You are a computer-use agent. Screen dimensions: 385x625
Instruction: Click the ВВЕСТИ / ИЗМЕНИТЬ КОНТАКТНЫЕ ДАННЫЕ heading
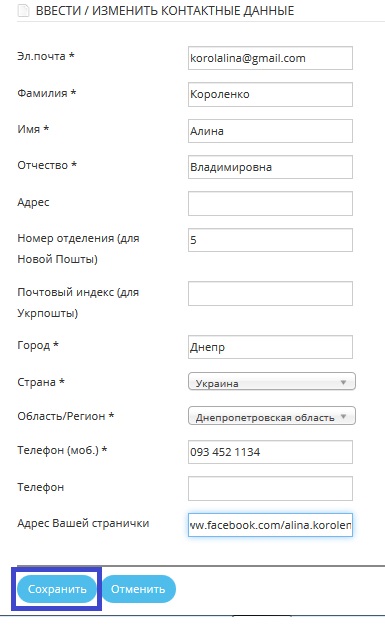pos(165,11)
